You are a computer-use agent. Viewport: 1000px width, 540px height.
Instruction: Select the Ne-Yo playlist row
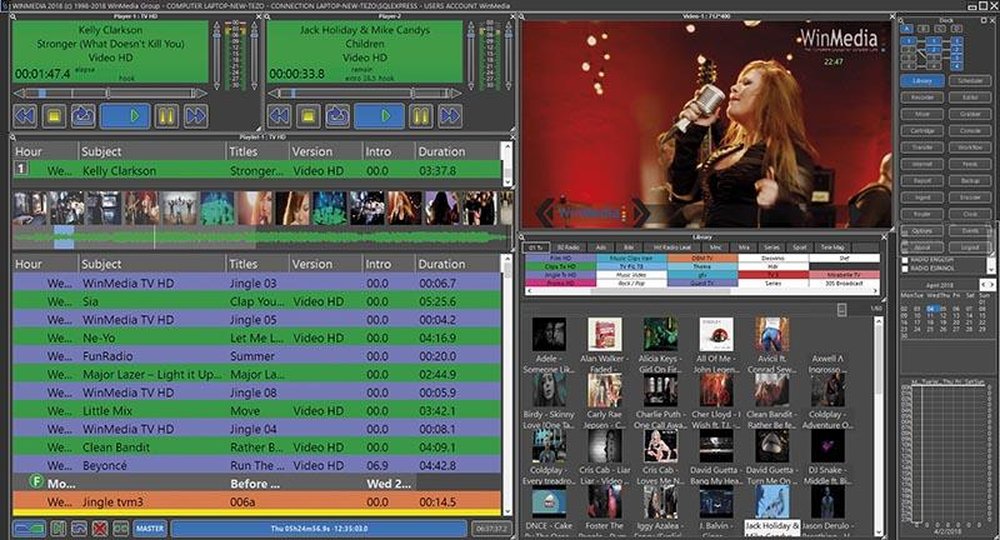256,338
